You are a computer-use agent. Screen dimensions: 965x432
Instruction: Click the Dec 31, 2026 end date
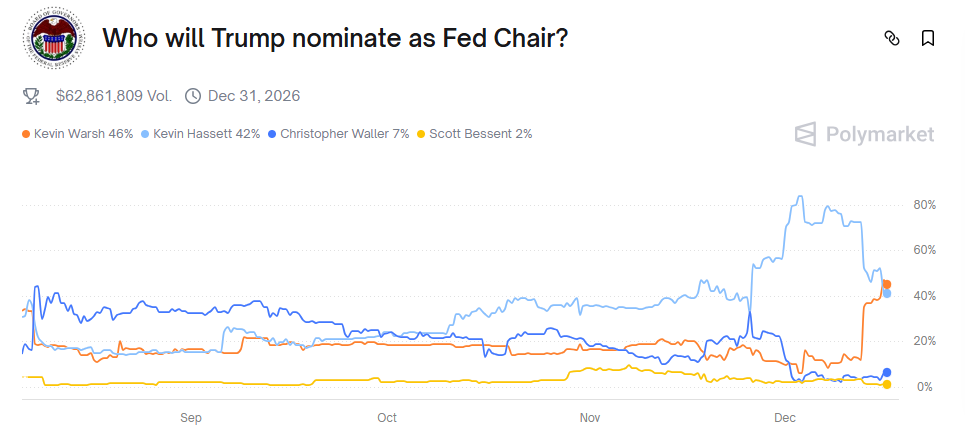(254, 96)
